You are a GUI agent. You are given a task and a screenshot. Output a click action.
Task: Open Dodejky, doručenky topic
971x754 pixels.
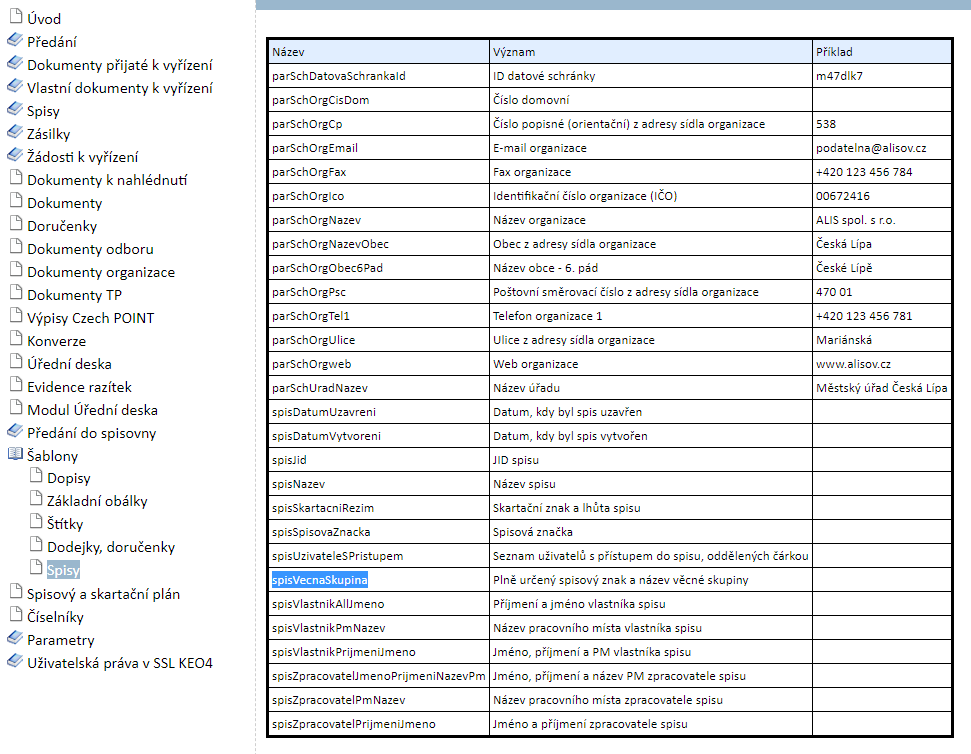[110, 547]
